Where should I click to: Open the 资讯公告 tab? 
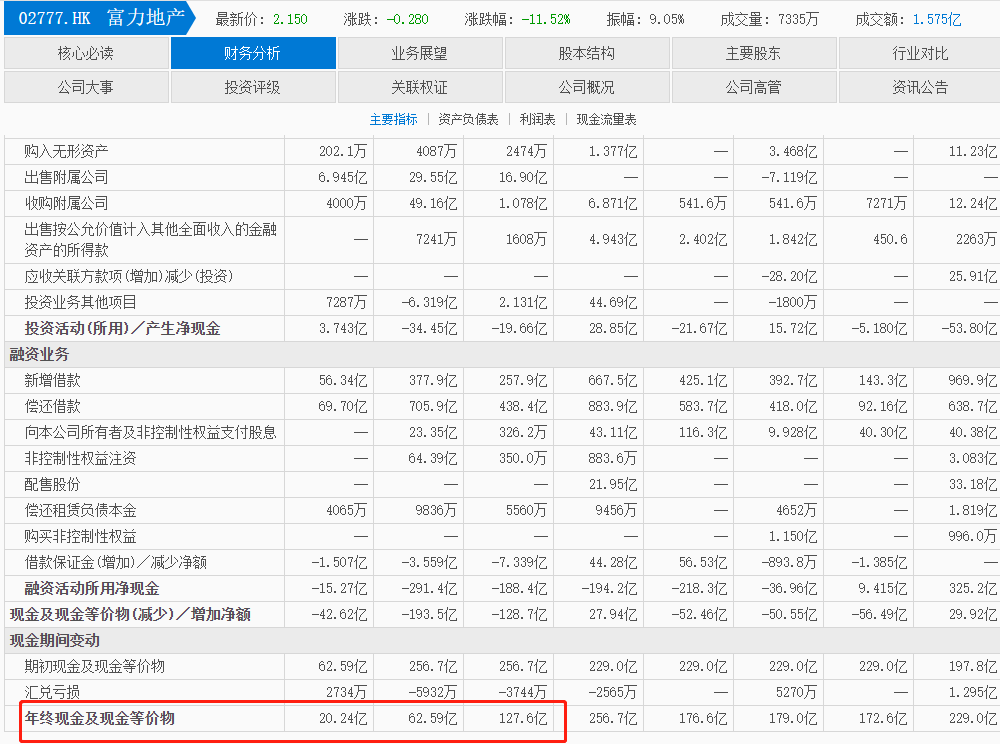(920, 87)
